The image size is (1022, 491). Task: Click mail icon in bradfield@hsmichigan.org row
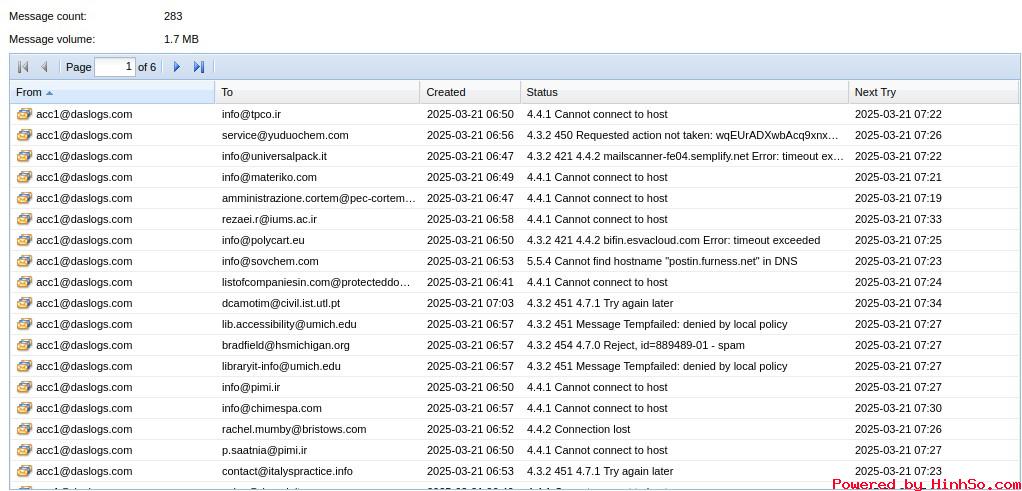pos(24,345)
